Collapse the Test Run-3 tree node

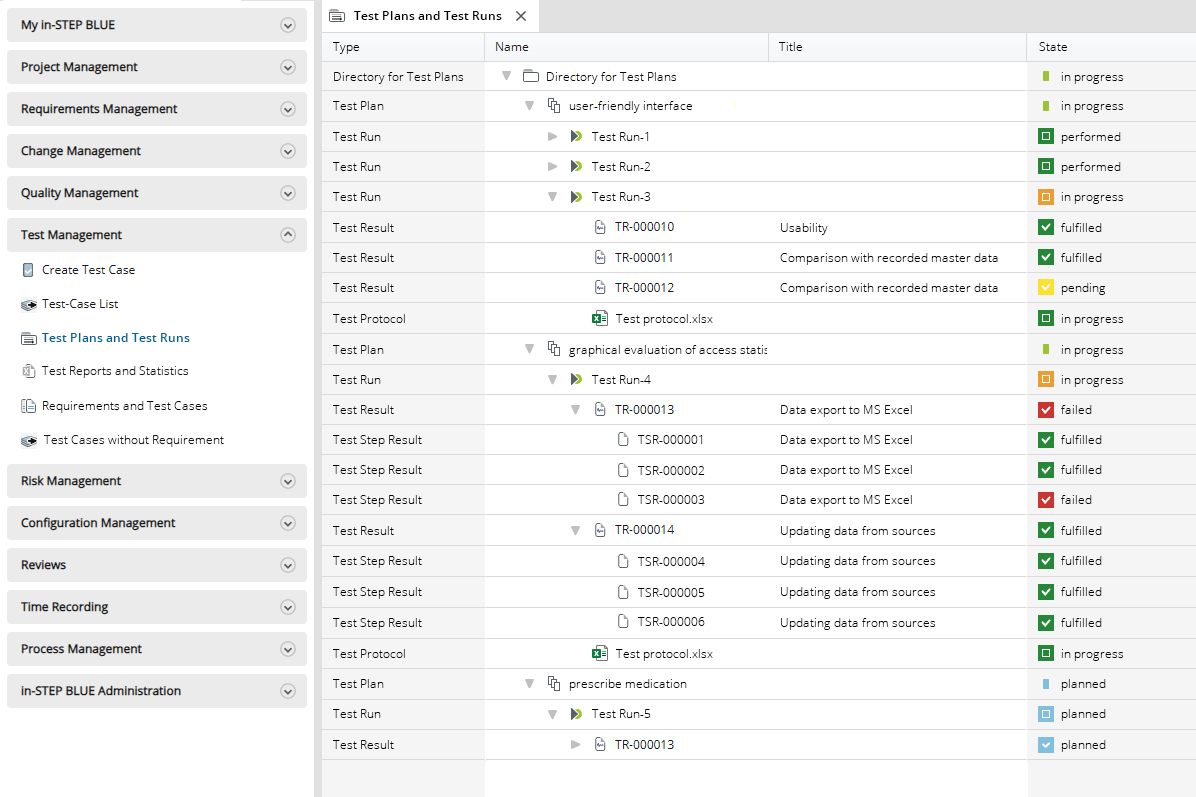[x=552, y=196]
